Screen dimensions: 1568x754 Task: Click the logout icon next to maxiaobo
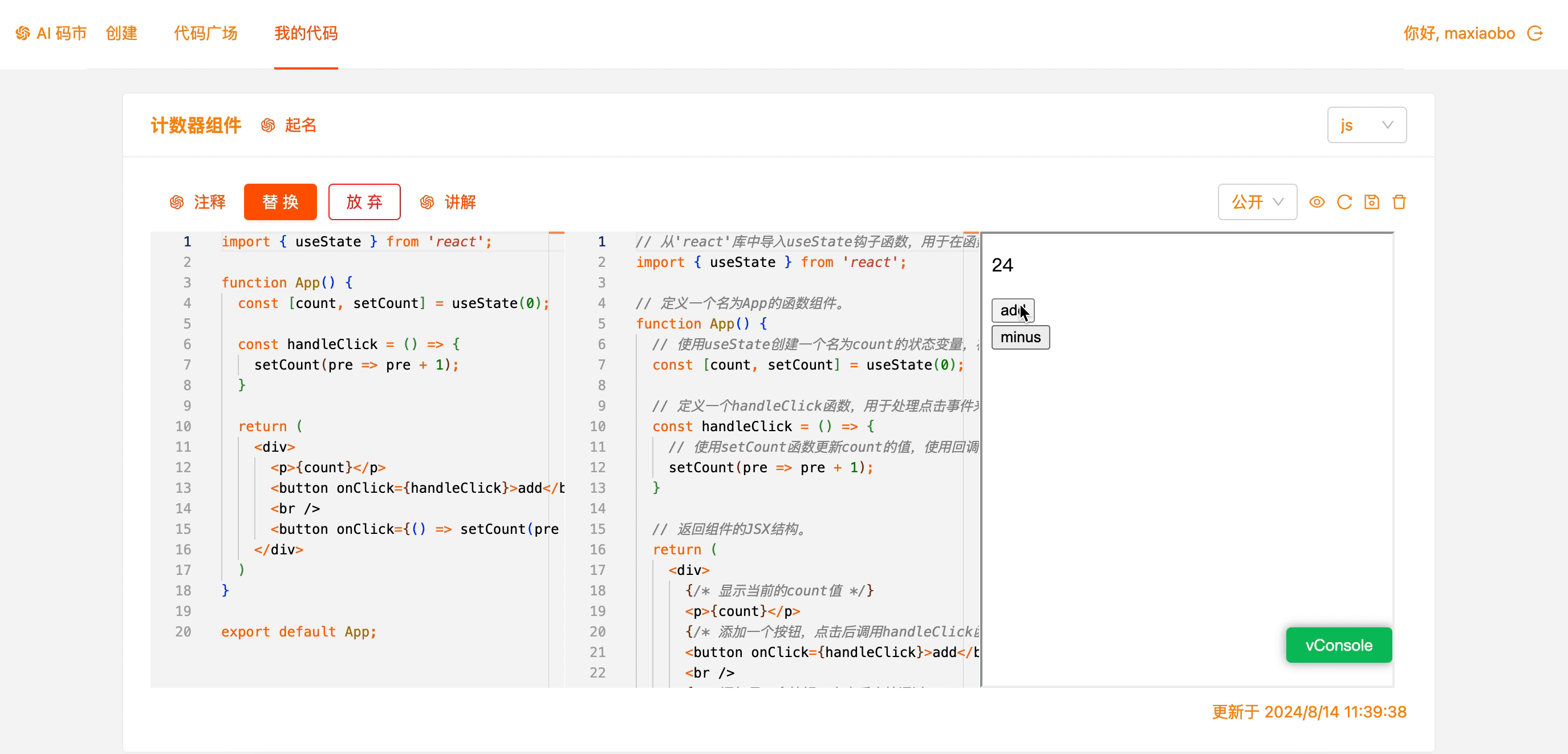point(1535,33)
